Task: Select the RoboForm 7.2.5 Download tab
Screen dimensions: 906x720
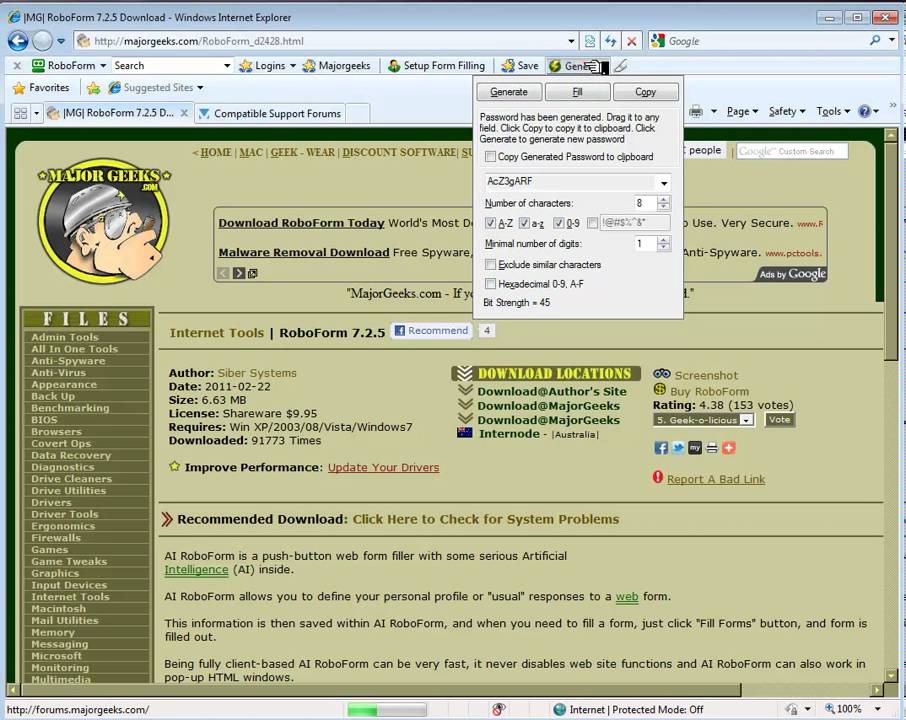Action: 118,113
